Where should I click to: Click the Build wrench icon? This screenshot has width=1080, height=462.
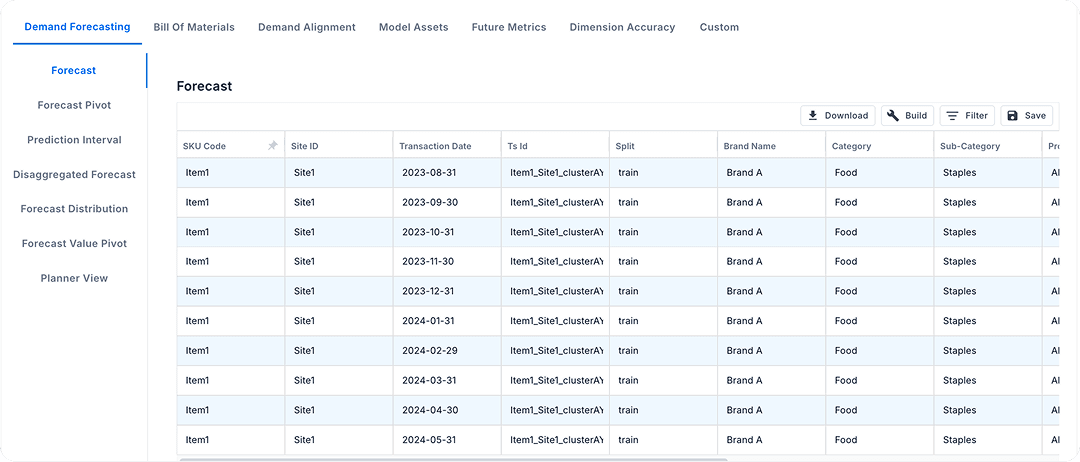pyautogui.click(x=893, y=116)
